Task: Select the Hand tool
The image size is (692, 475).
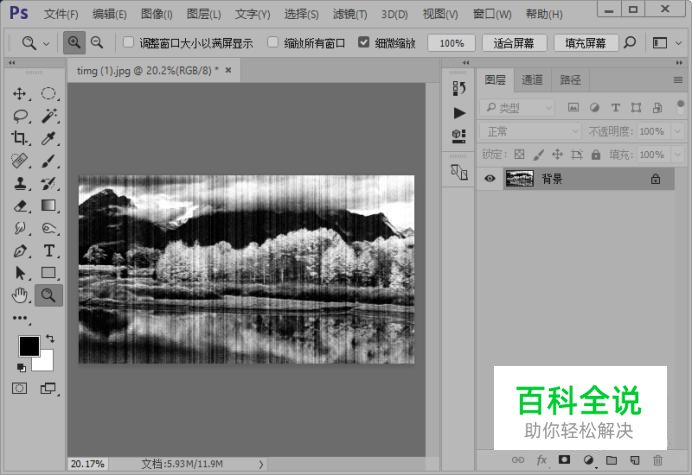Action: click(x=20, y=295)
